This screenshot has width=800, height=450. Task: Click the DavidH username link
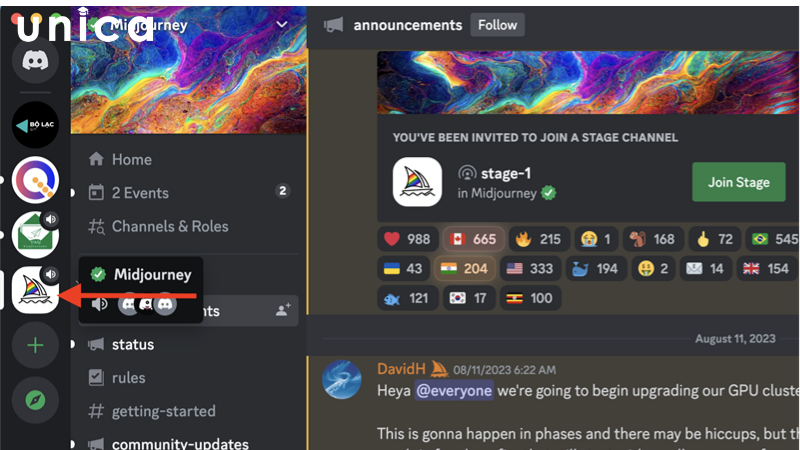click(x=401, y=369)
